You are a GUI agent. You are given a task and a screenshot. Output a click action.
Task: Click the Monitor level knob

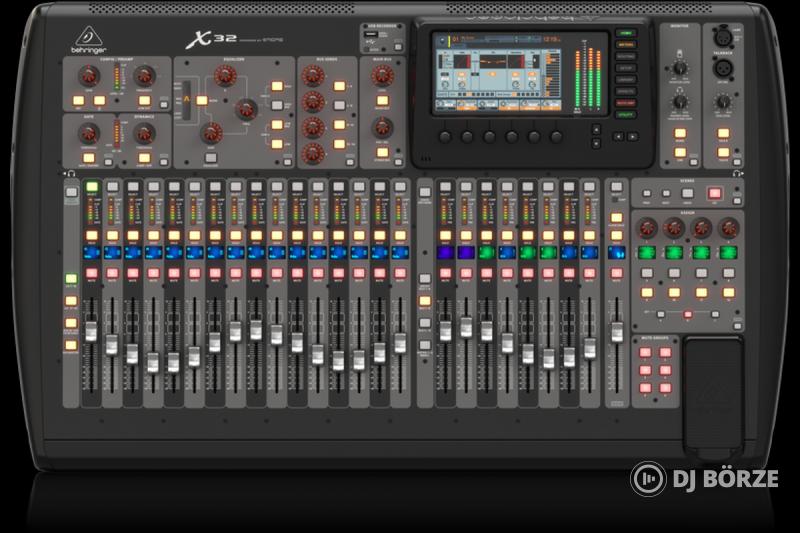[x=680, y=68]
